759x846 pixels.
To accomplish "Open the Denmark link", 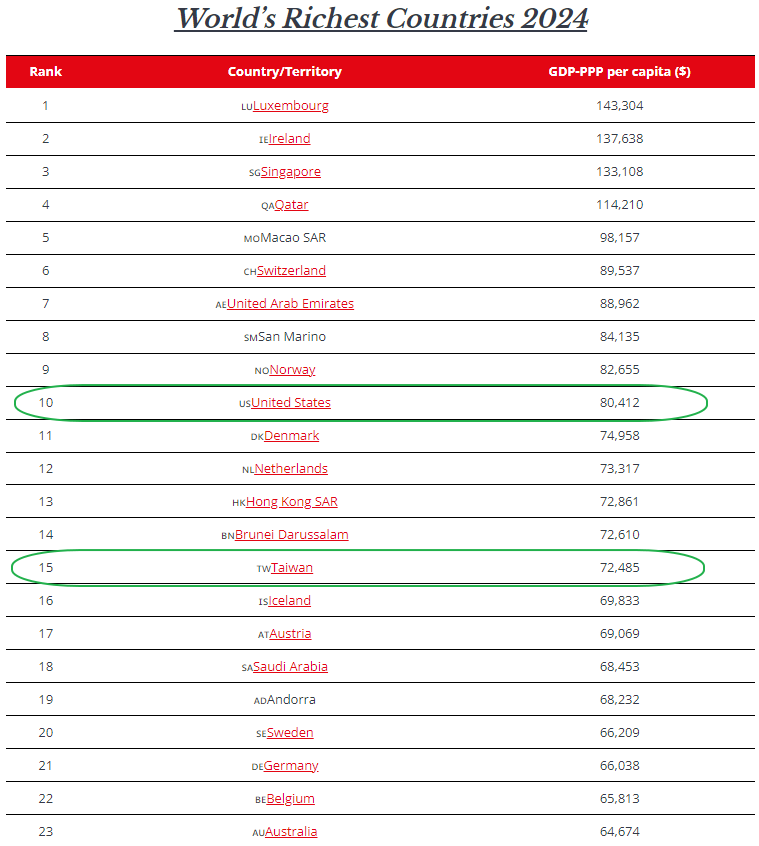I will tap(292, 436).
